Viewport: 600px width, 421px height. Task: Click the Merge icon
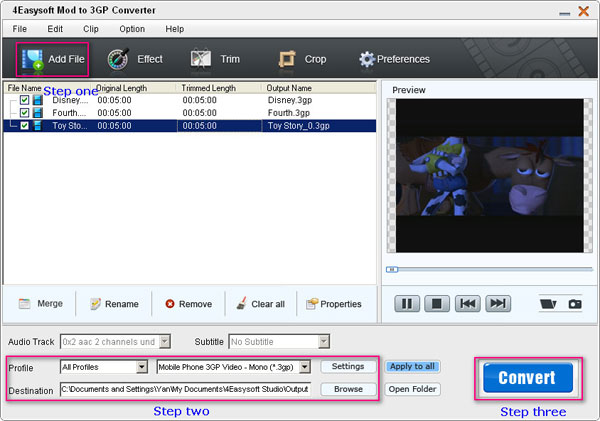[24, 304]
